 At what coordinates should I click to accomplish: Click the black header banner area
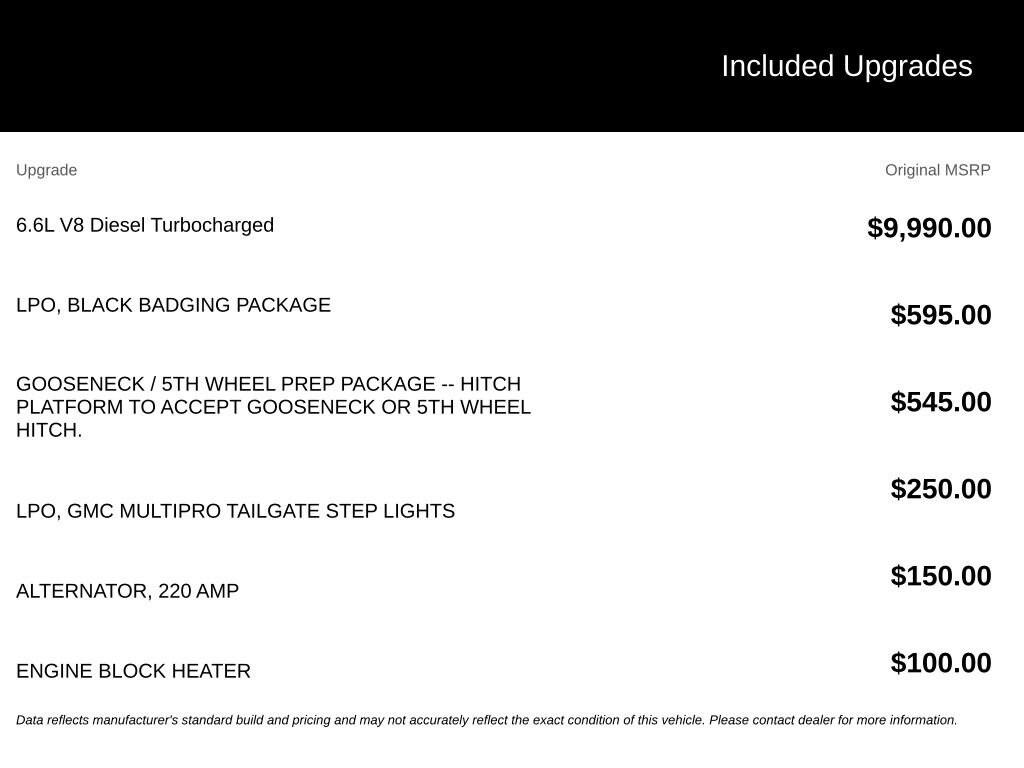(512, 66)
